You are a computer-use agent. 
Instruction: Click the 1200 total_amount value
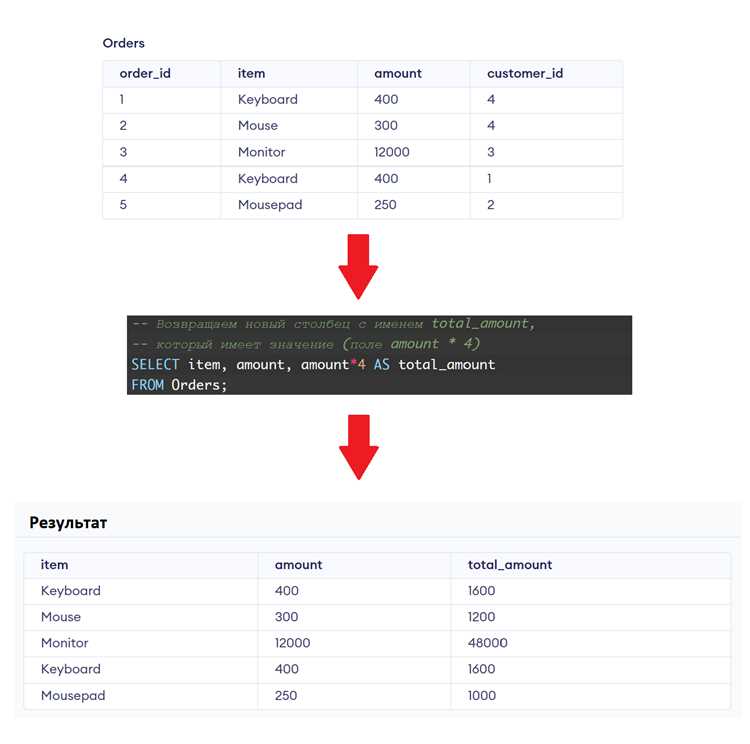[x=481, y=617]
